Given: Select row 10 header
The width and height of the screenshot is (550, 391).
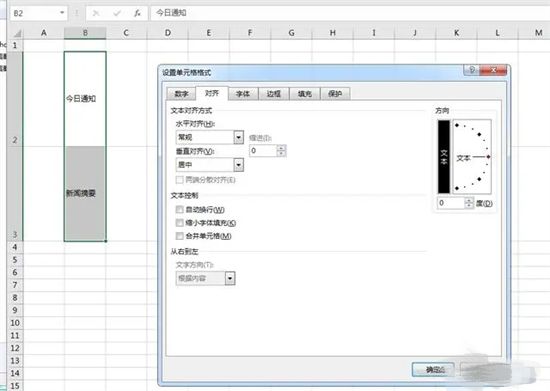Looking at the screenshot, I should pos(15,323).
